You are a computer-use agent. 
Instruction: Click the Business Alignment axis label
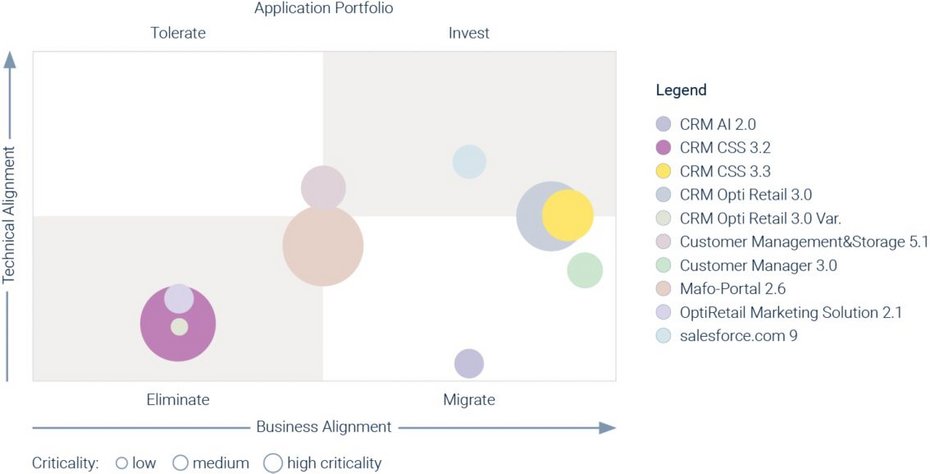click(x=324, y=427)
